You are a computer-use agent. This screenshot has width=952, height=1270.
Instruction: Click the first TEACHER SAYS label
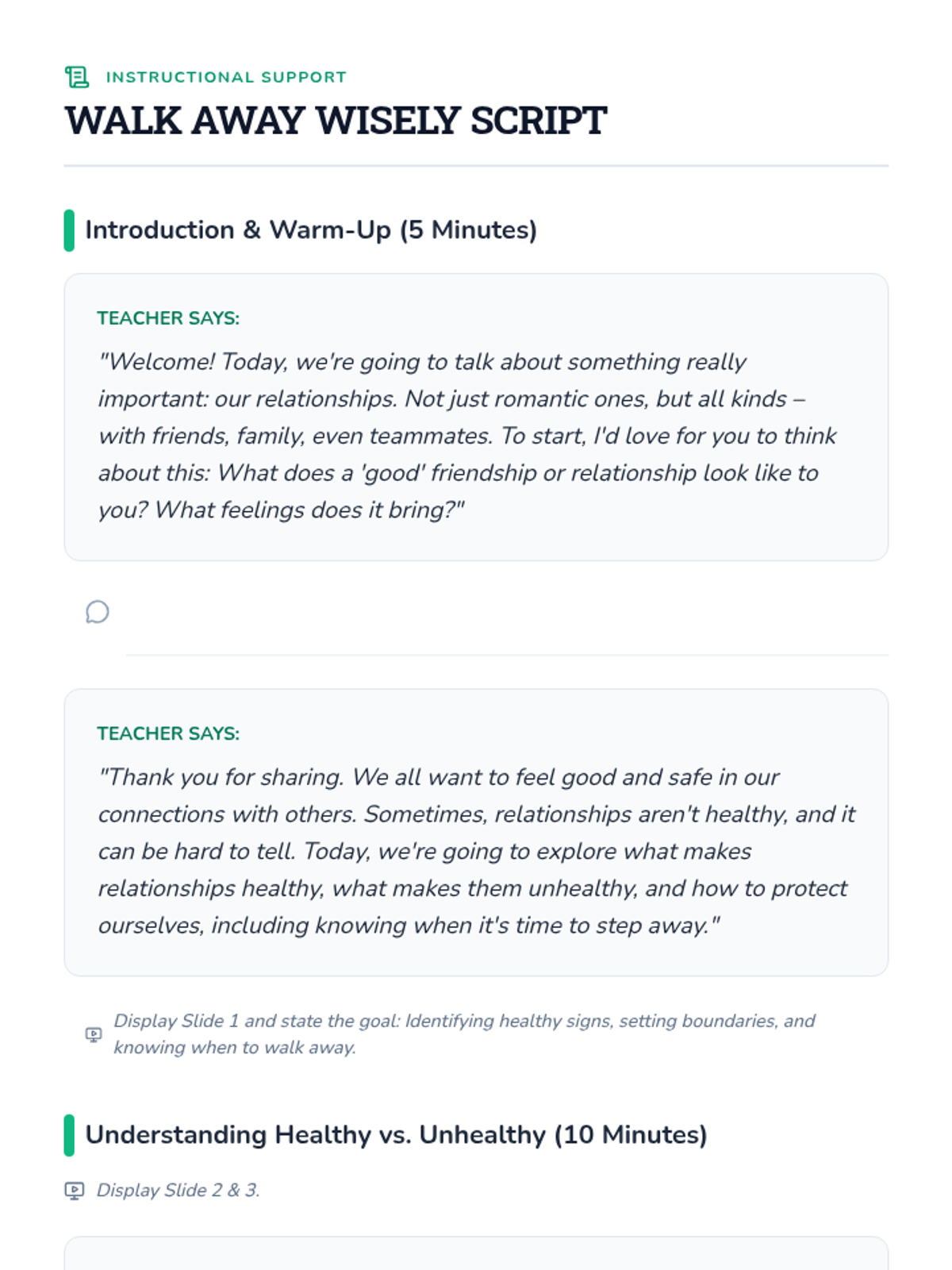coord(168,318)
